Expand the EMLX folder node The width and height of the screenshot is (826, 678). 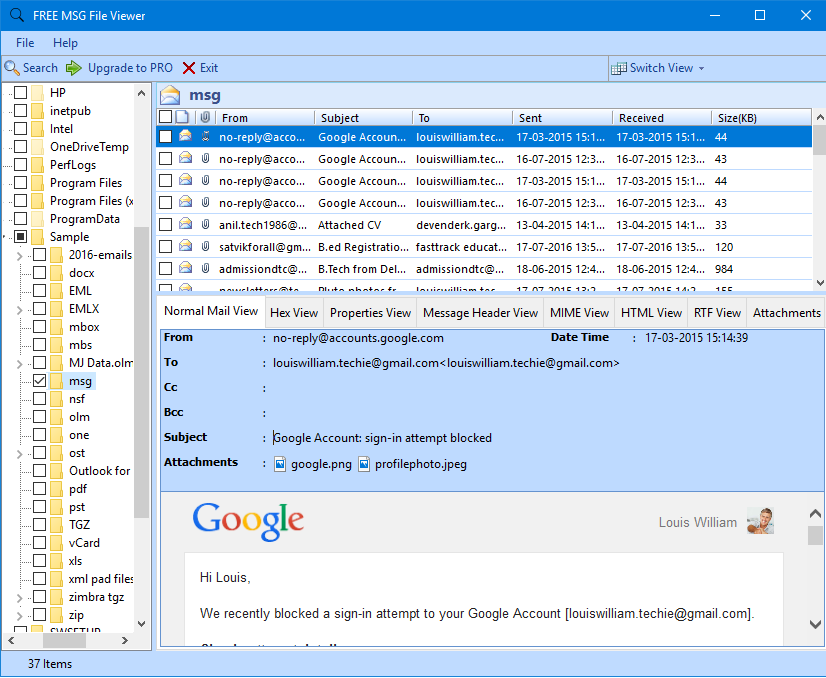pyautogui.click(x=20, y=309)
